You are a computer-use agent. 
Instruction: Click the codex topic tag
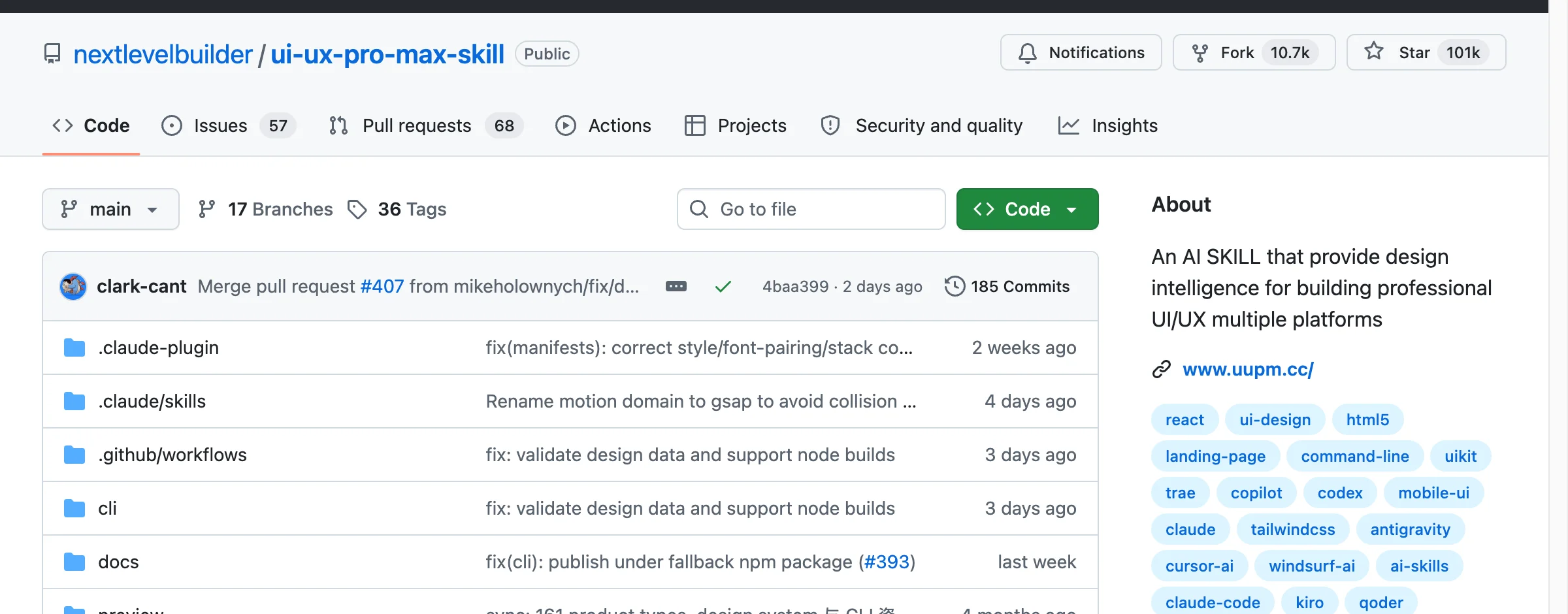[x=1340, y=493]
